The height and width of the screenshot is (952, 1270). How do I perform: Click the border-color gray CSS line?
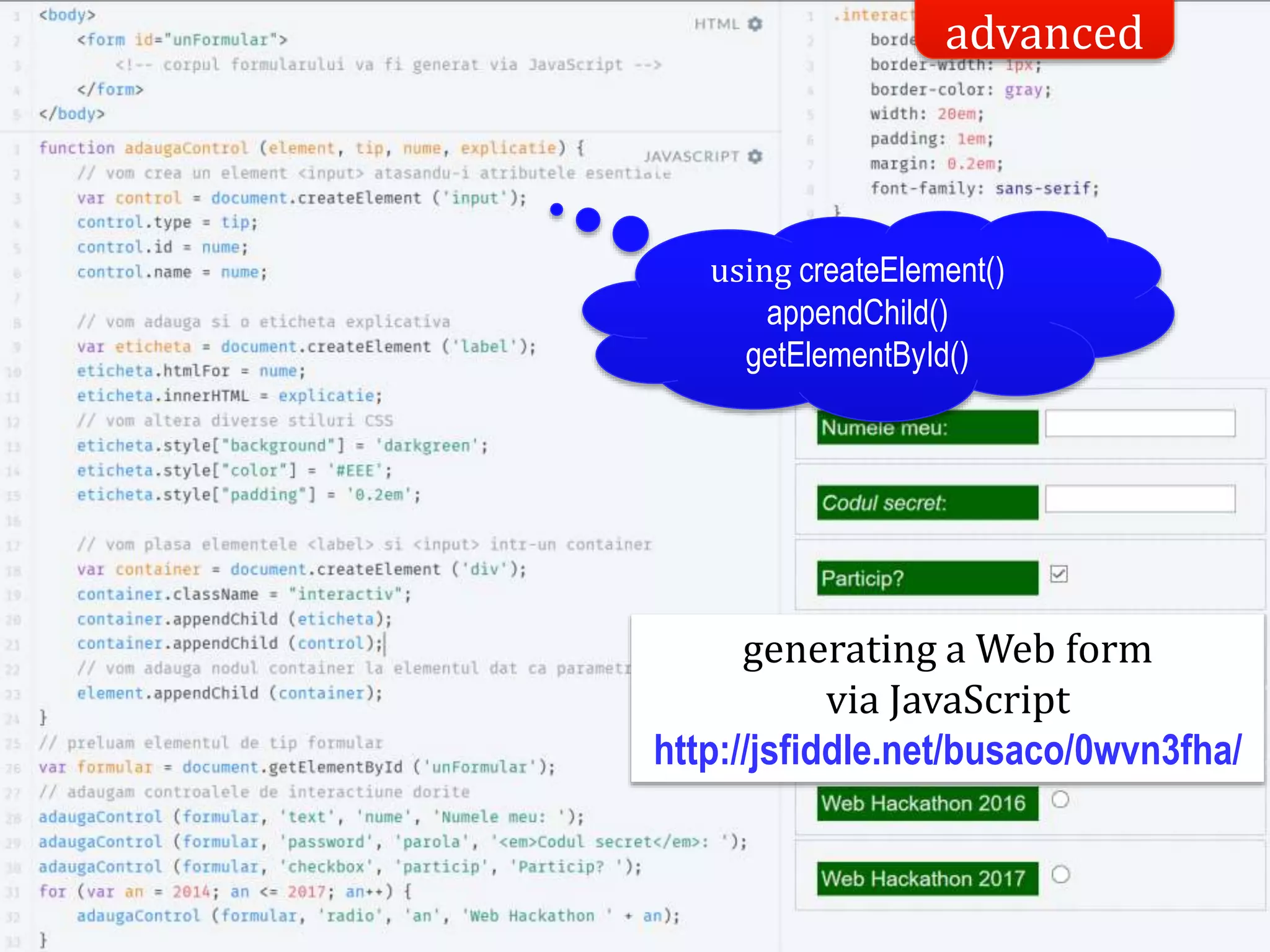(x=960, y=90)
